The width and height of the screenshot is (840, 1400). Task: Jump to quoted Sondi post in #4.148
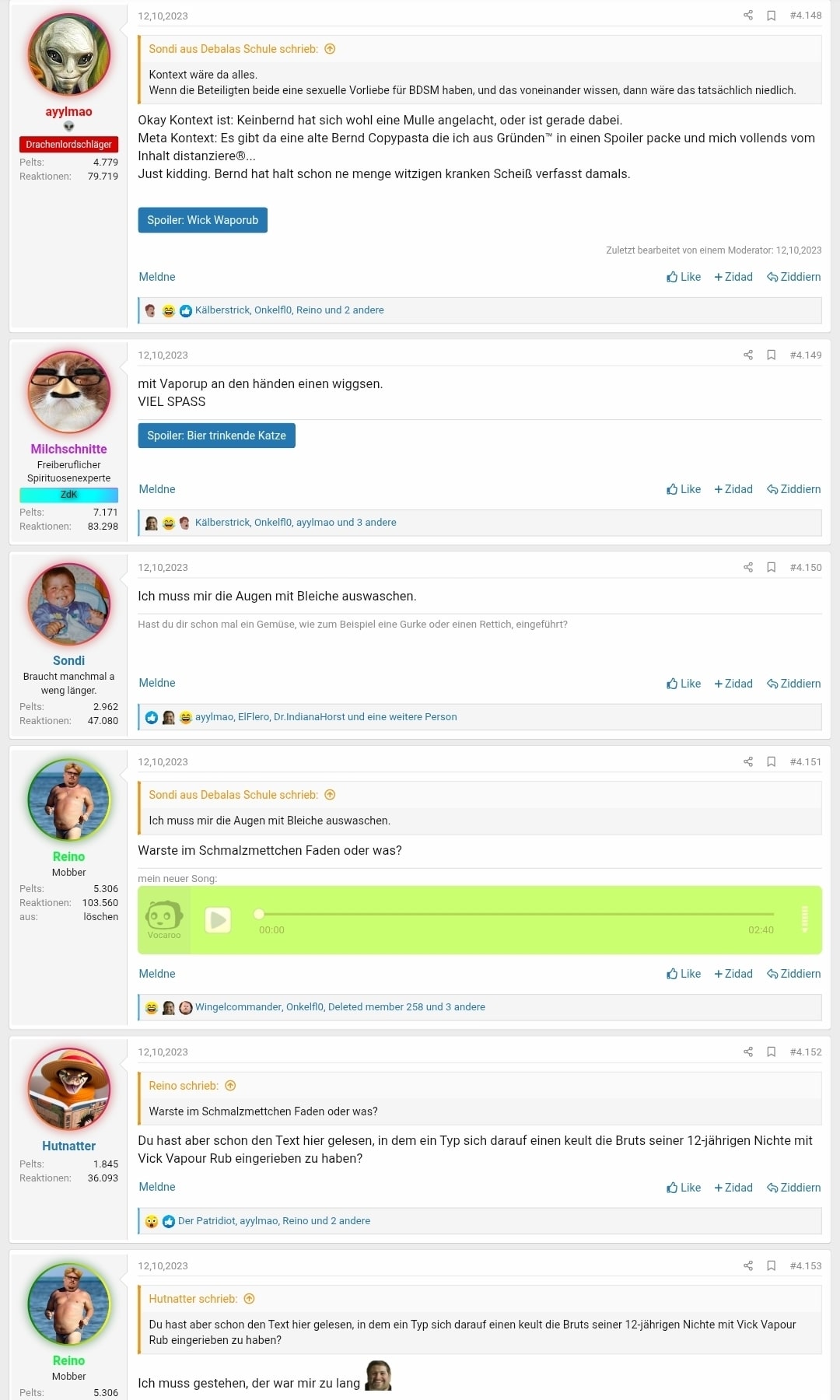tap(330, 49)
